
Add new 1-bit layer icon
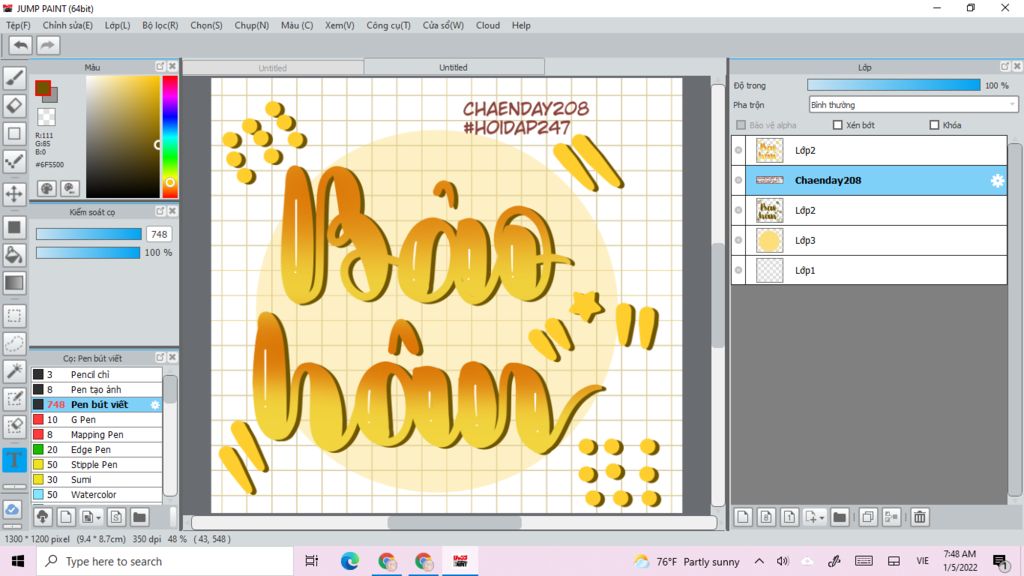790,517
